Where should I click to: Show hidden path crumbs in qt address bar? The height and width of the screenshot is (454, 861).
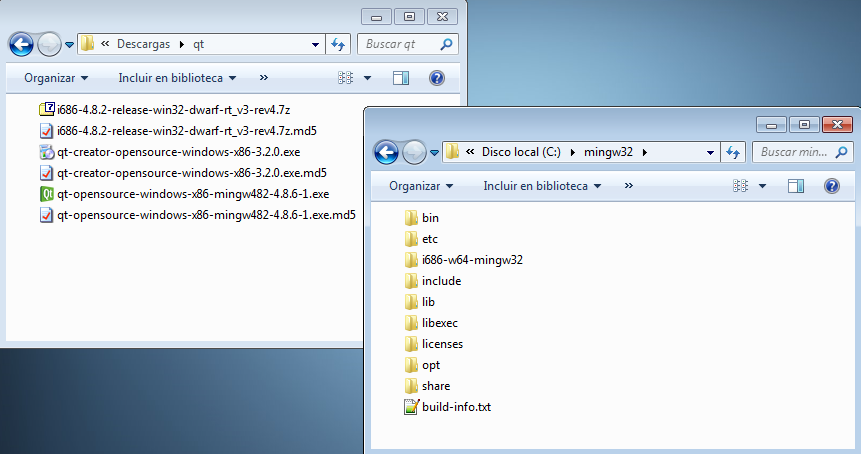pos(105,43)
